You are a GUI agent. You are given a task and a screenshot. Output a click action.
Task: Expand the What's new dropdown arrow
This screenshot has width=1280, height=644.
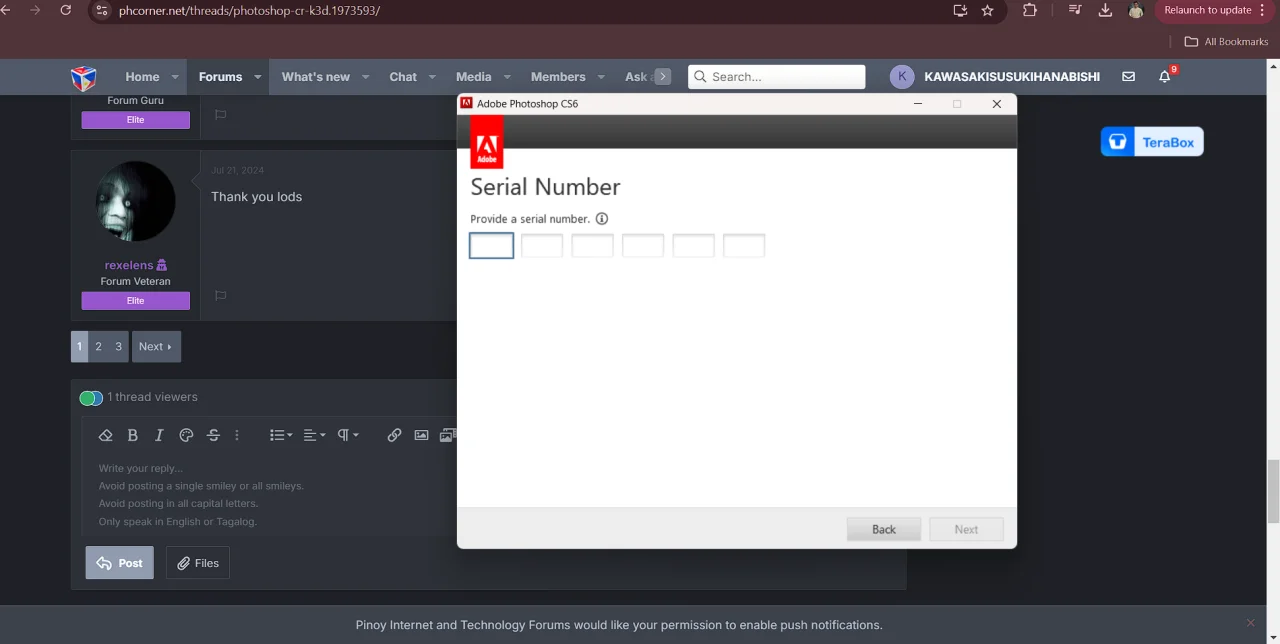click(365, 77)
